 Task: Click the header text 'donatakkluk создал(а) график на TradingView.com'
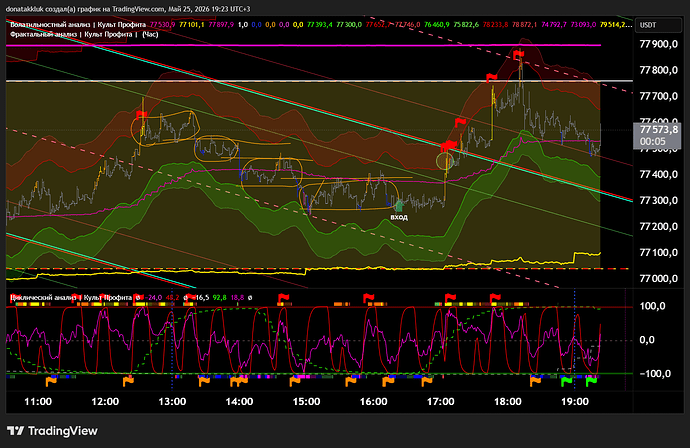(x=86, y=9)
